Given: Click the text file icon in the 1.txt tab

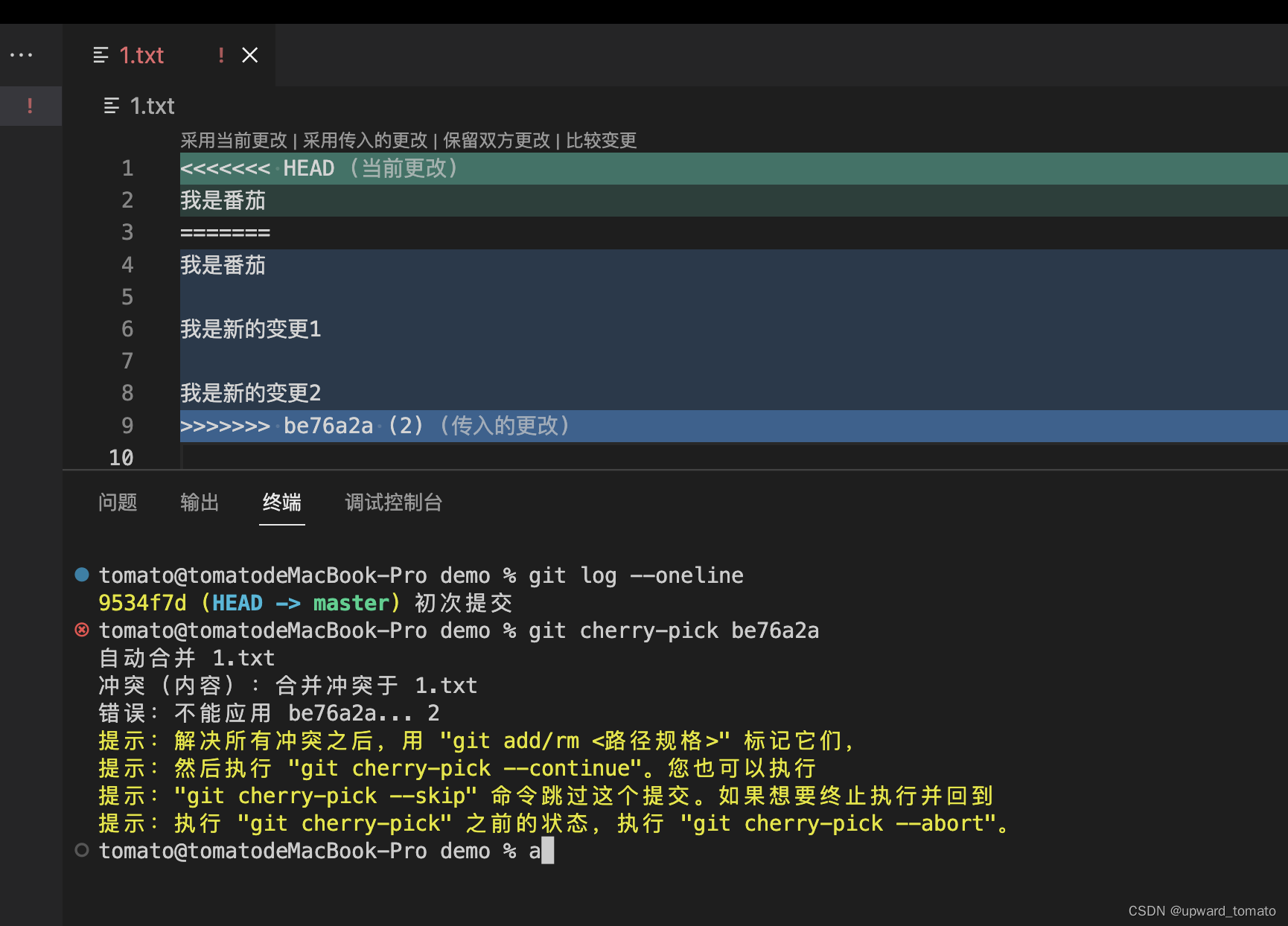Looking at the screenshot, I should coord(101,55).
